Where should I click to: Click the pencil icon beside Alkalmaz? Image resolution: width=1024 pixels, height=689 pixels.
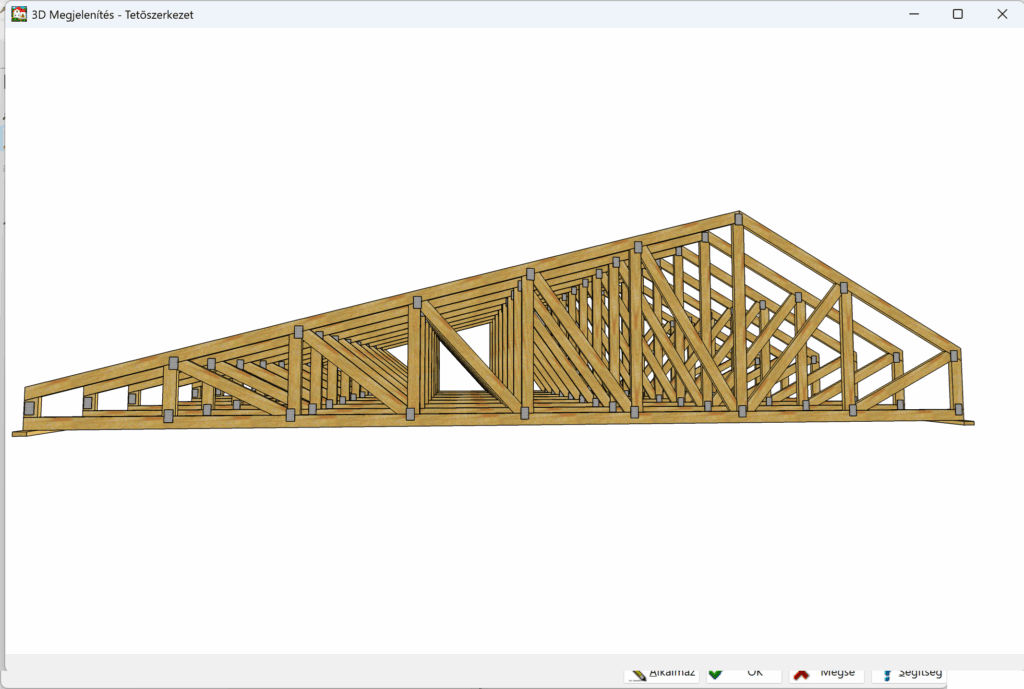pyautogui.click(x=637, y=674)
